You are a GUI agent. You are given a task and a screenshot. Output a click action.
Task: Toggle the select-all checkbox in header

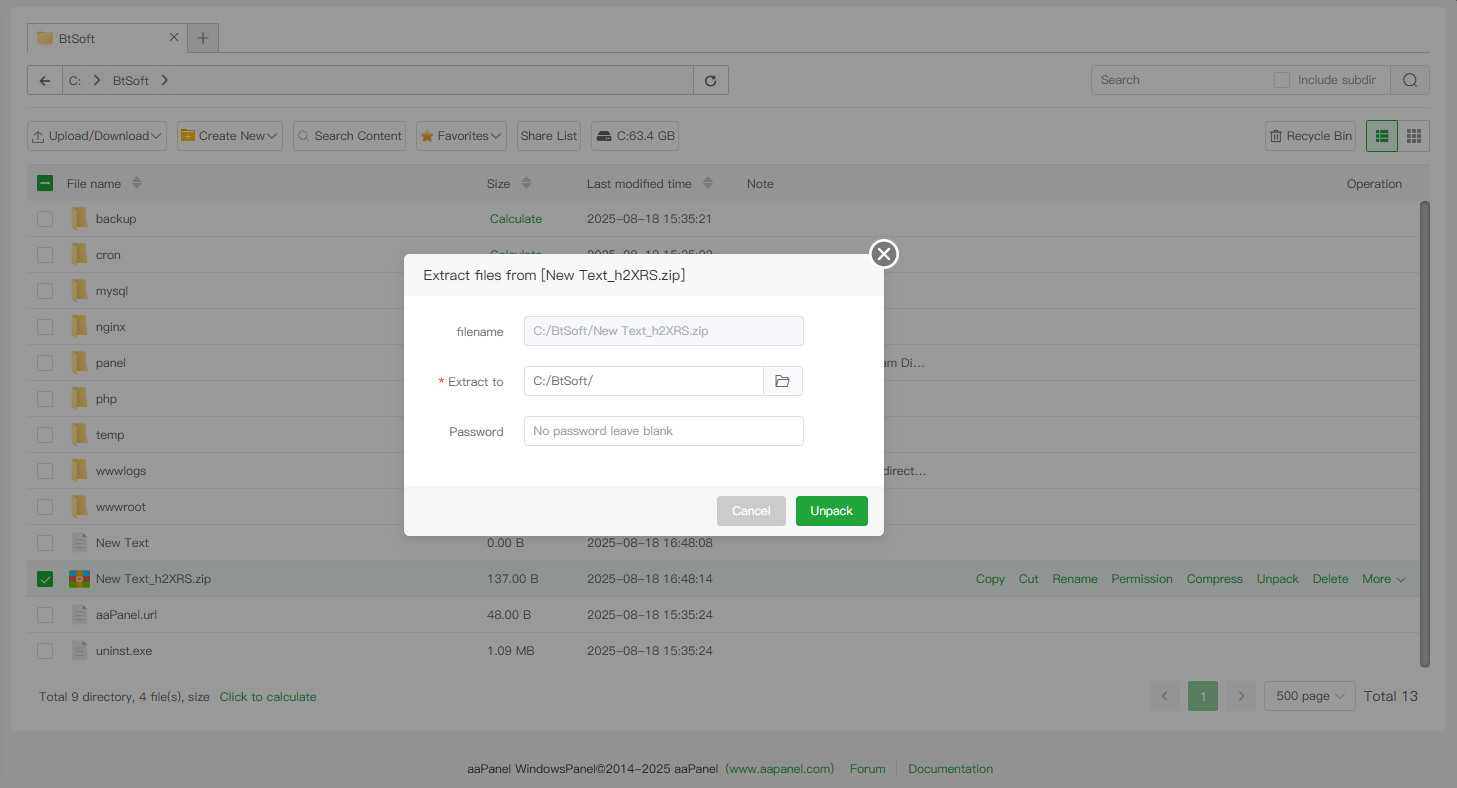[x=45, y=183]
